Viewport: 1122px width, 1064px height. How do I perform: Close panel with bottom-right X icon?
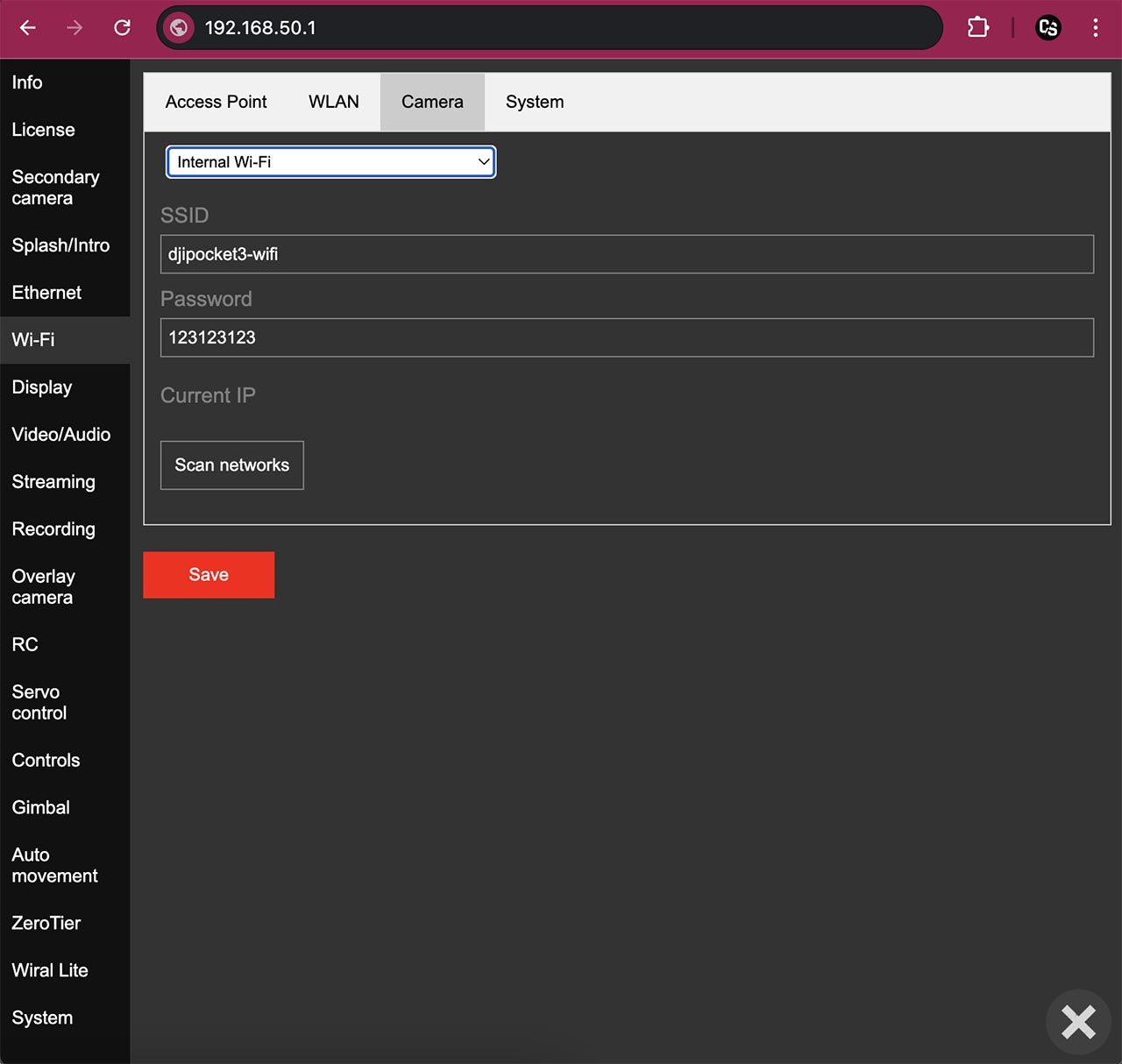pyautogui.click(x=1077, y=1021)
